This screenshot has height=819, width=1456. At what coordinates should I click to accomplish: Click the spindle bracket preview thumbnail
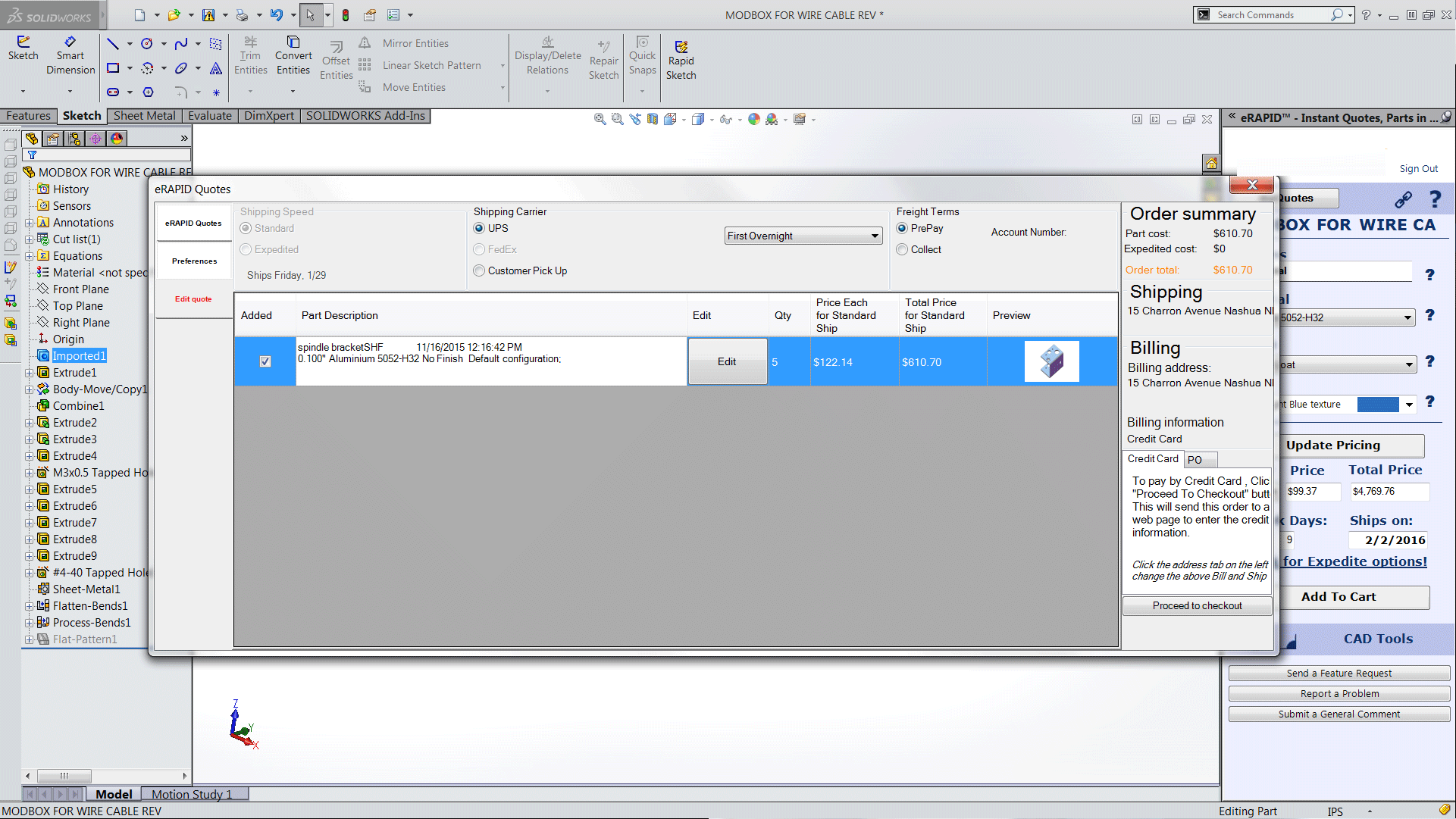click(x=1051, y=361)
